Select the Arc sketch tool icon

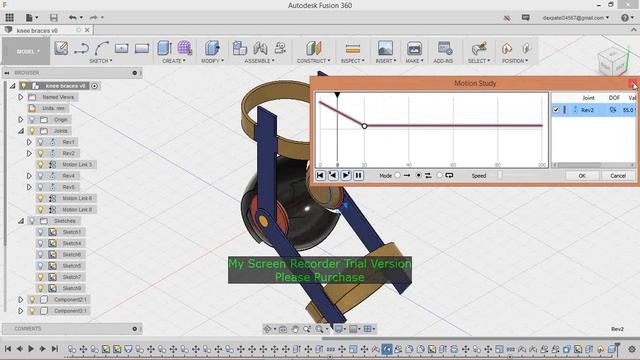click(x=102, y=48)
